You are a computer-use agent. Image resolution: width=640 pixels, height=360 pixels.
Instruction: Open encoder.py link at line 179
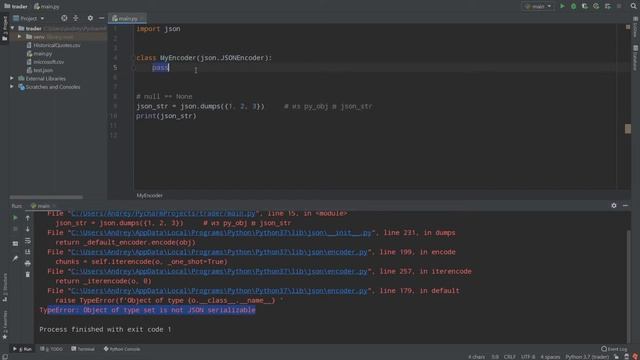tap(219, 291)
